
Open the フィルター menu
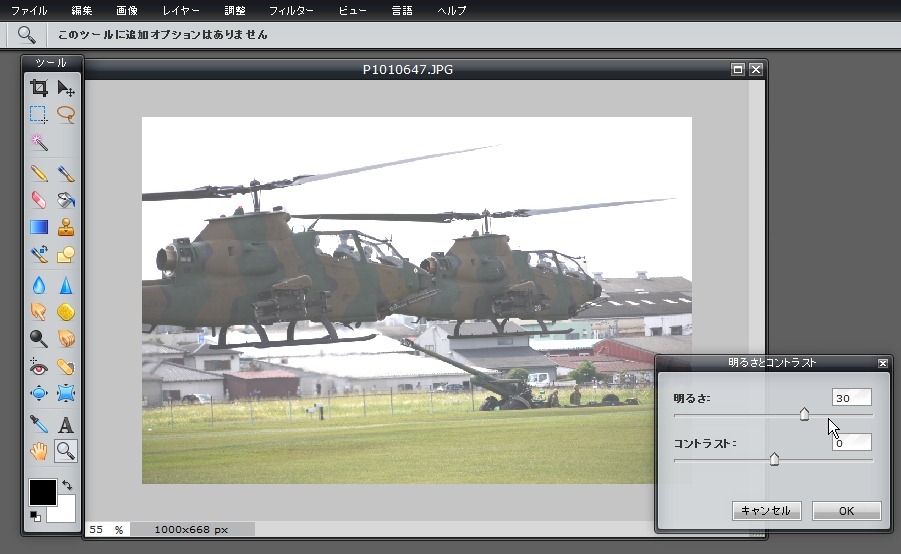click(291, 10)
